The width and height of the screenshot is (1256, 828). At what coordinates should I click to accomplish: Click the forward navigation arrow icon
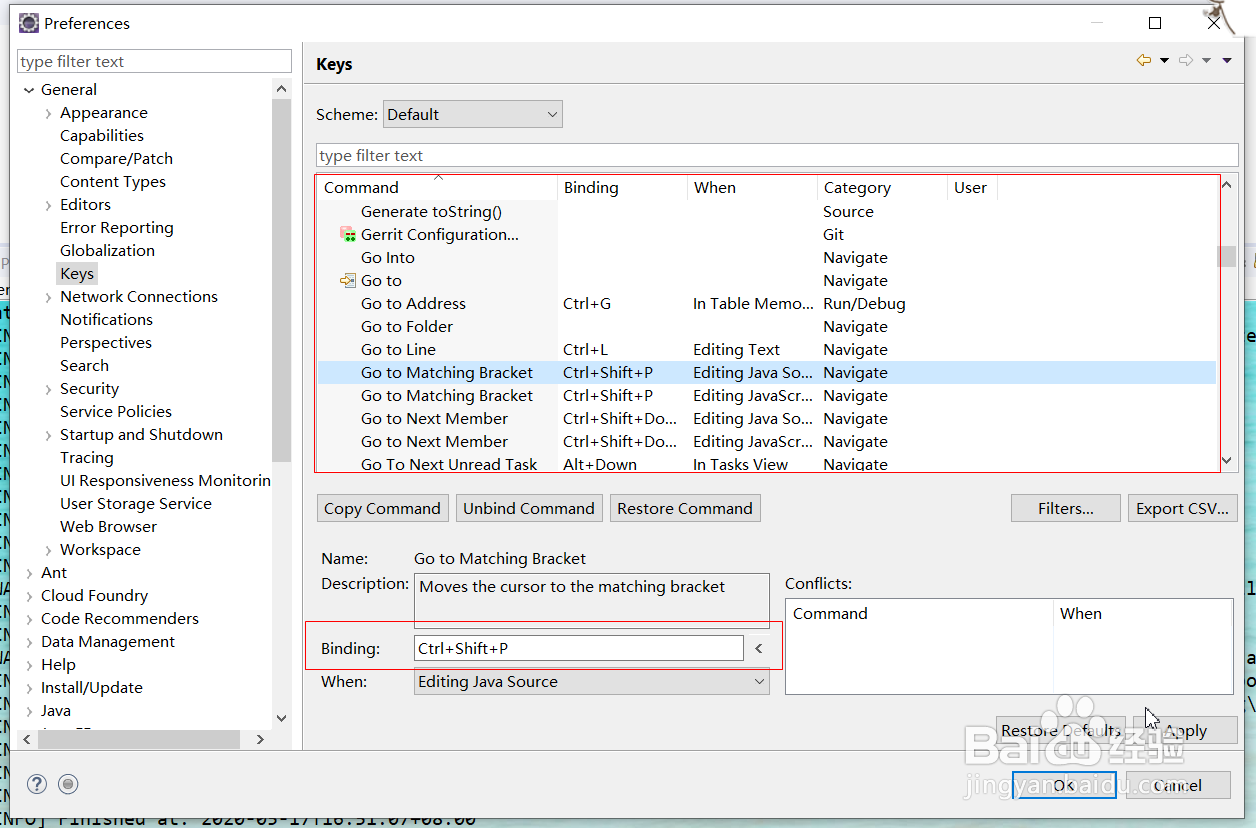(x=1186, y=61)
